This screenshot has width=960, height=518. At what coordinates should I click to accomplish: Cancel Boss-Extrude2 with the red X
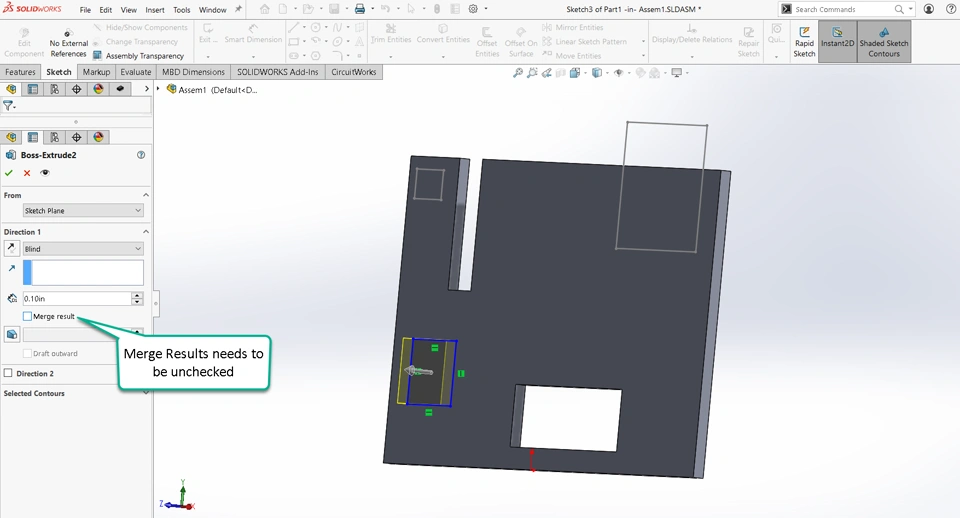pos(27,173)
